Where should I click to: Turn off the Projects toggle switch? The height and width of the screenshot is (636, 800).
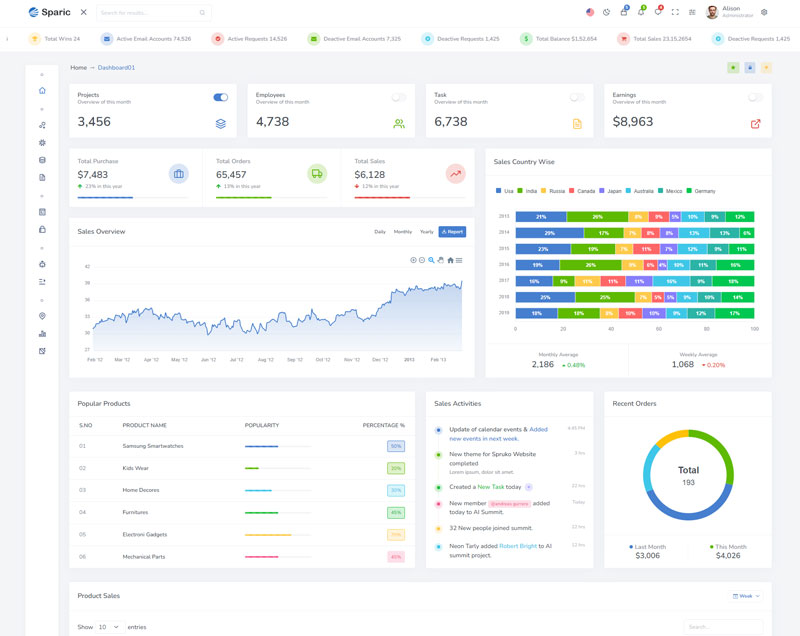220,97
